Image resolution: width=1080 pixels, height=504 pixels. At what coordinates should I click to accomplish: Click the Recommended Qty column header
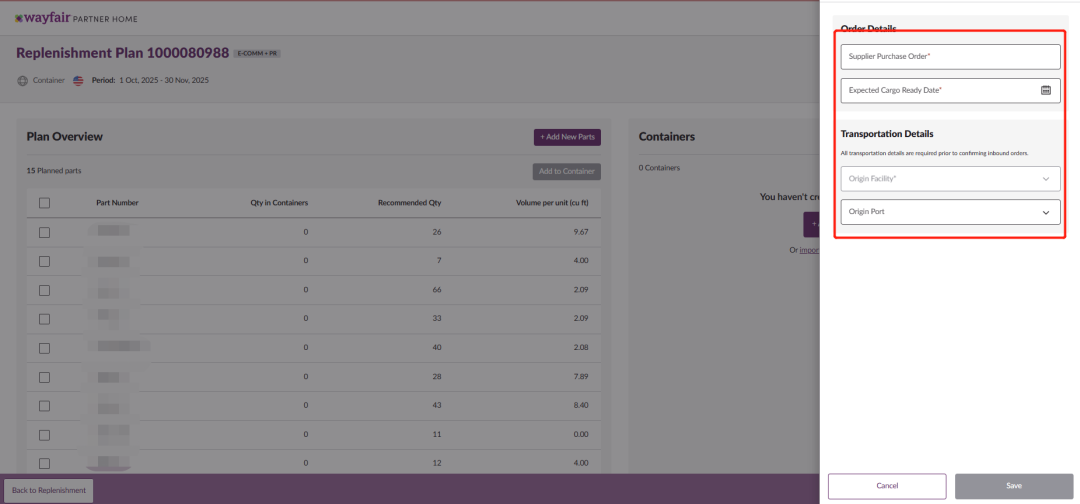[409, 203]
